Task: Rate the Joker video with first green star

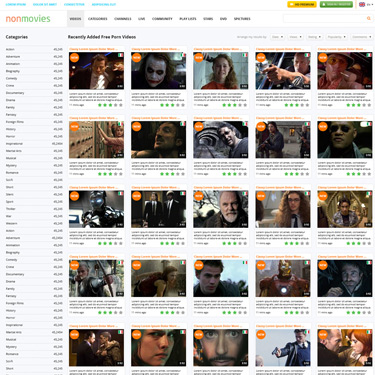Action: (x=162, y=105)
